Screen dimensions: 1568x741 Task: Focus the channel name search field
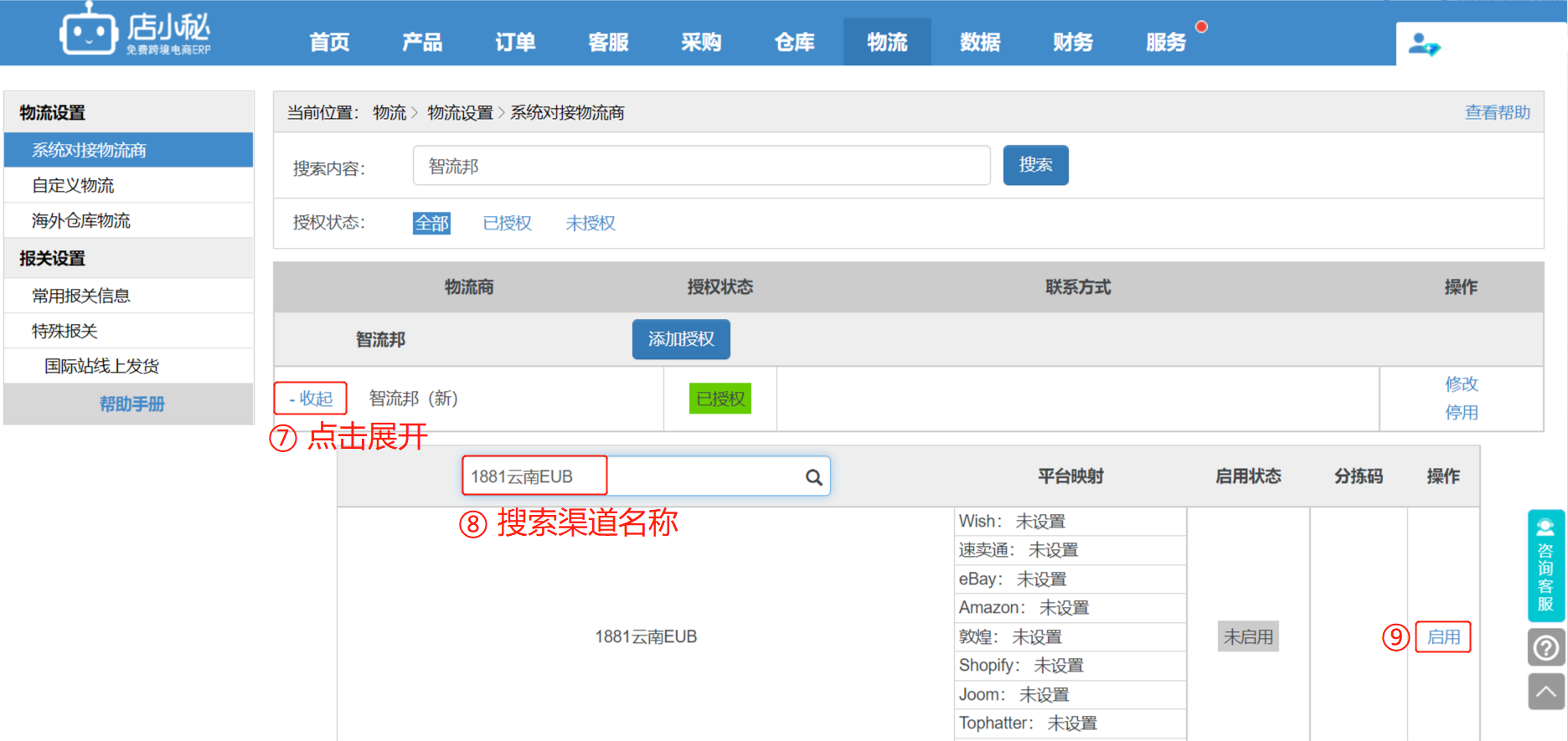645,476
